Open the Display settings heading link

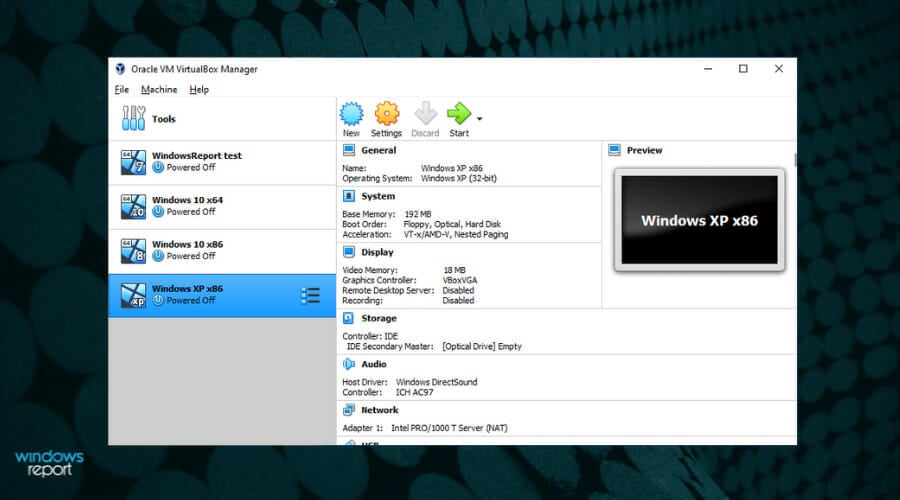pyautogui.click(x=377, y=252)
